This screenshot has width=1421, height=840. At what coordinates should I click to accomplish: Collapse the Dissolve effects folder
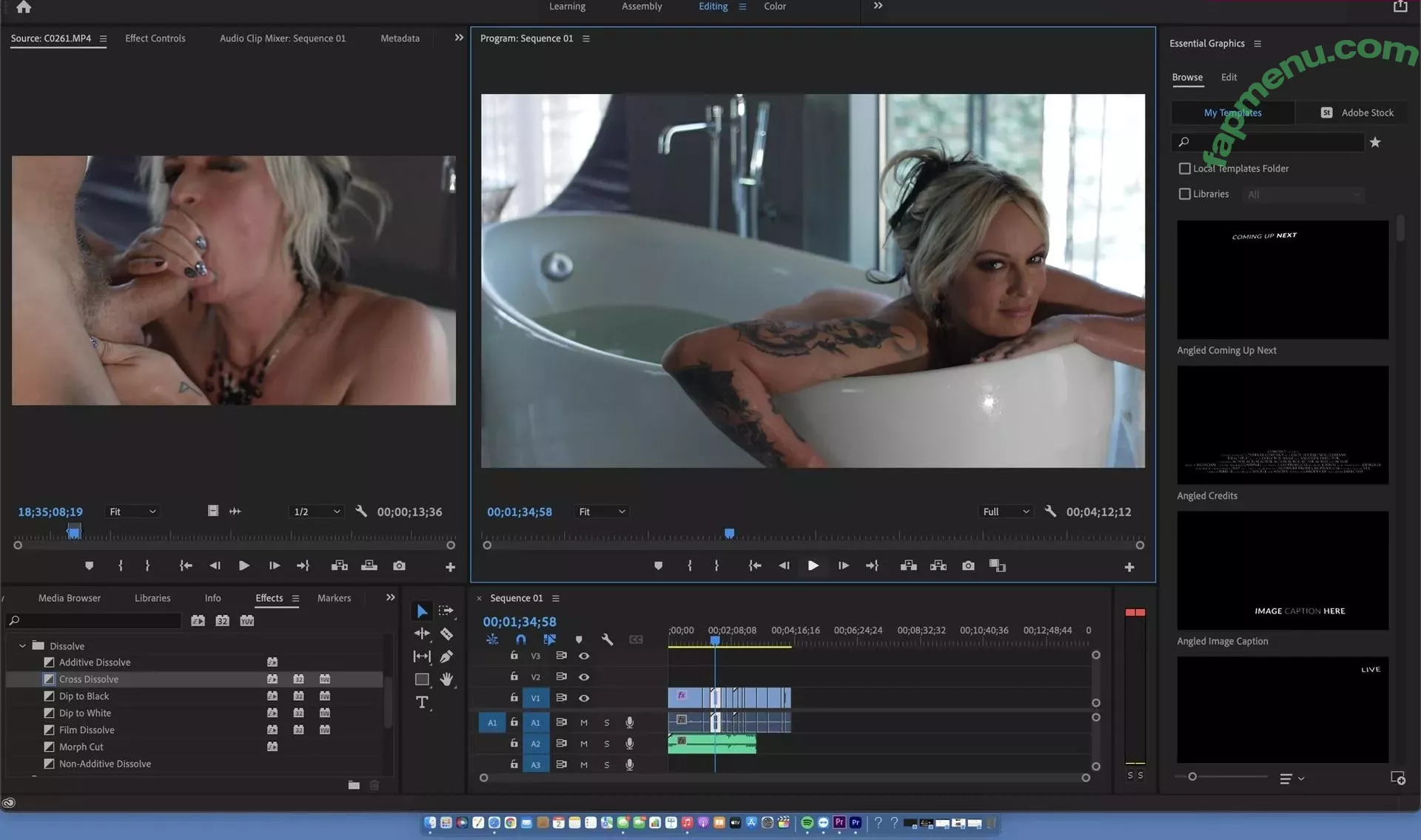22,646
